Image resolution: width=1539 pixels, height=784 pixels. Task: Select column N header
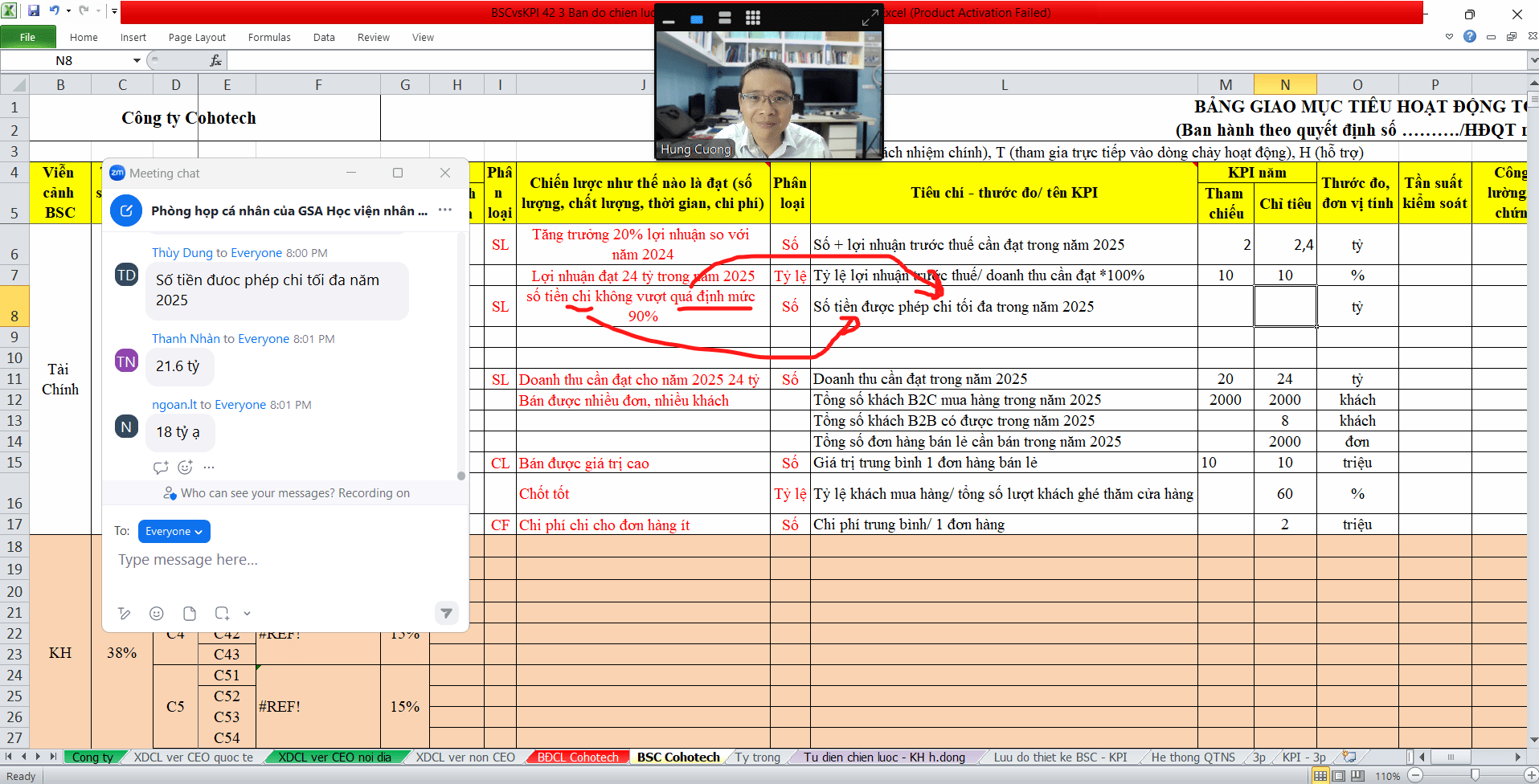pyautogui.click(x=1285, y=84)
